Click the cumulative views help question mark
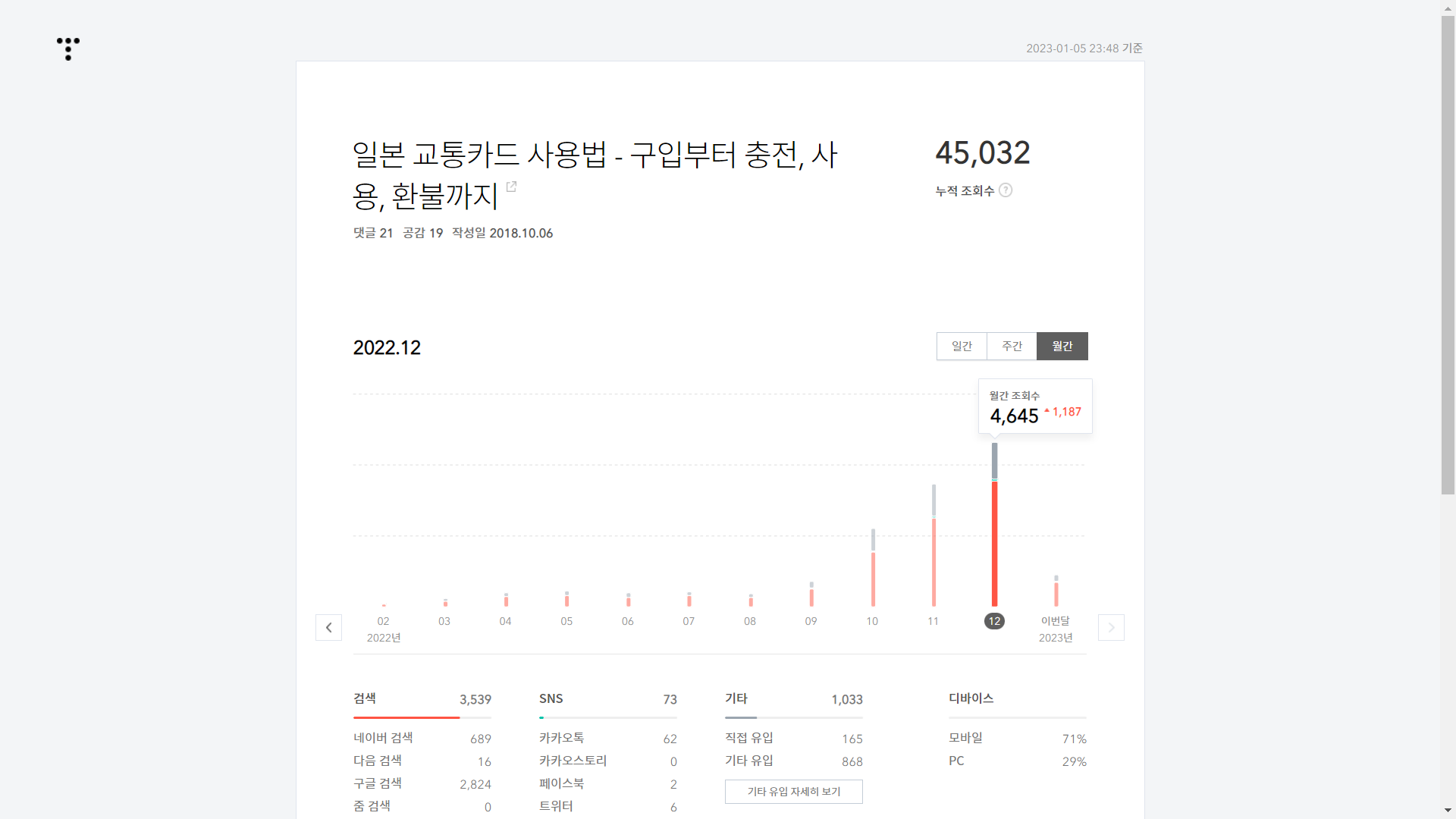Screen dimensions: 1456x819 point(1006,190)
